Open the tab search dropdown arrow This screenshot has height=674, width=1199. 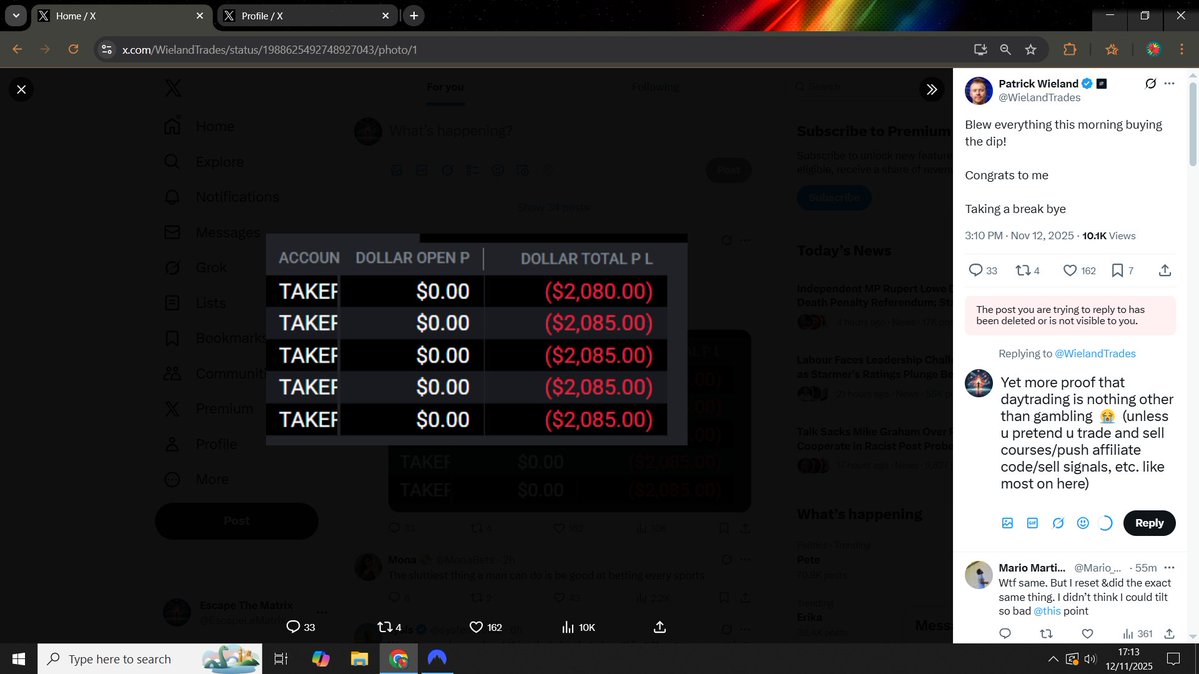tap(16, 15)
